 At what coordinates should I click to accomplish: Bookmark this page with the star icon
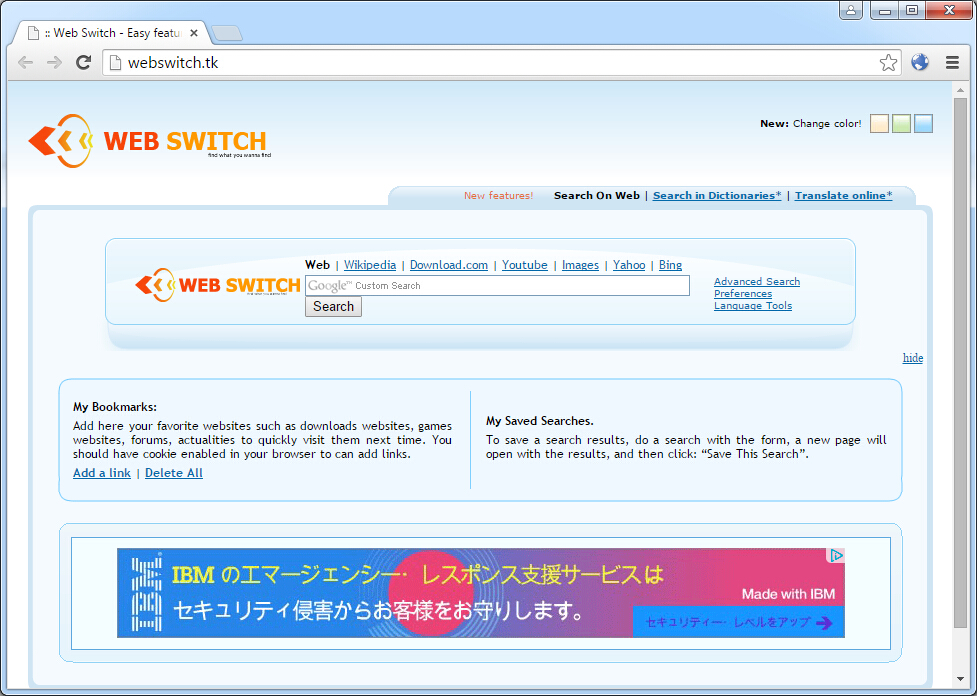click(x=888, y=62)
